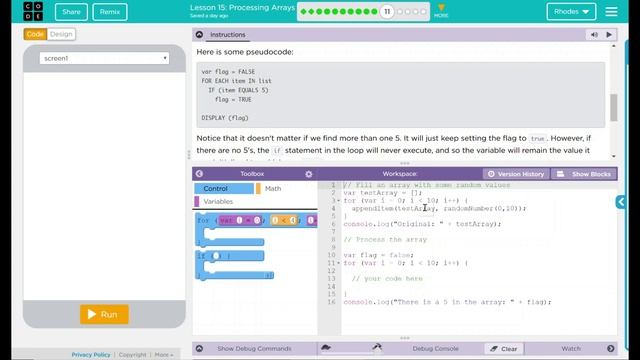This screenshot has height=360, width=640.
Task: Select current level bubble 11
Action: (x=387, y=11)
